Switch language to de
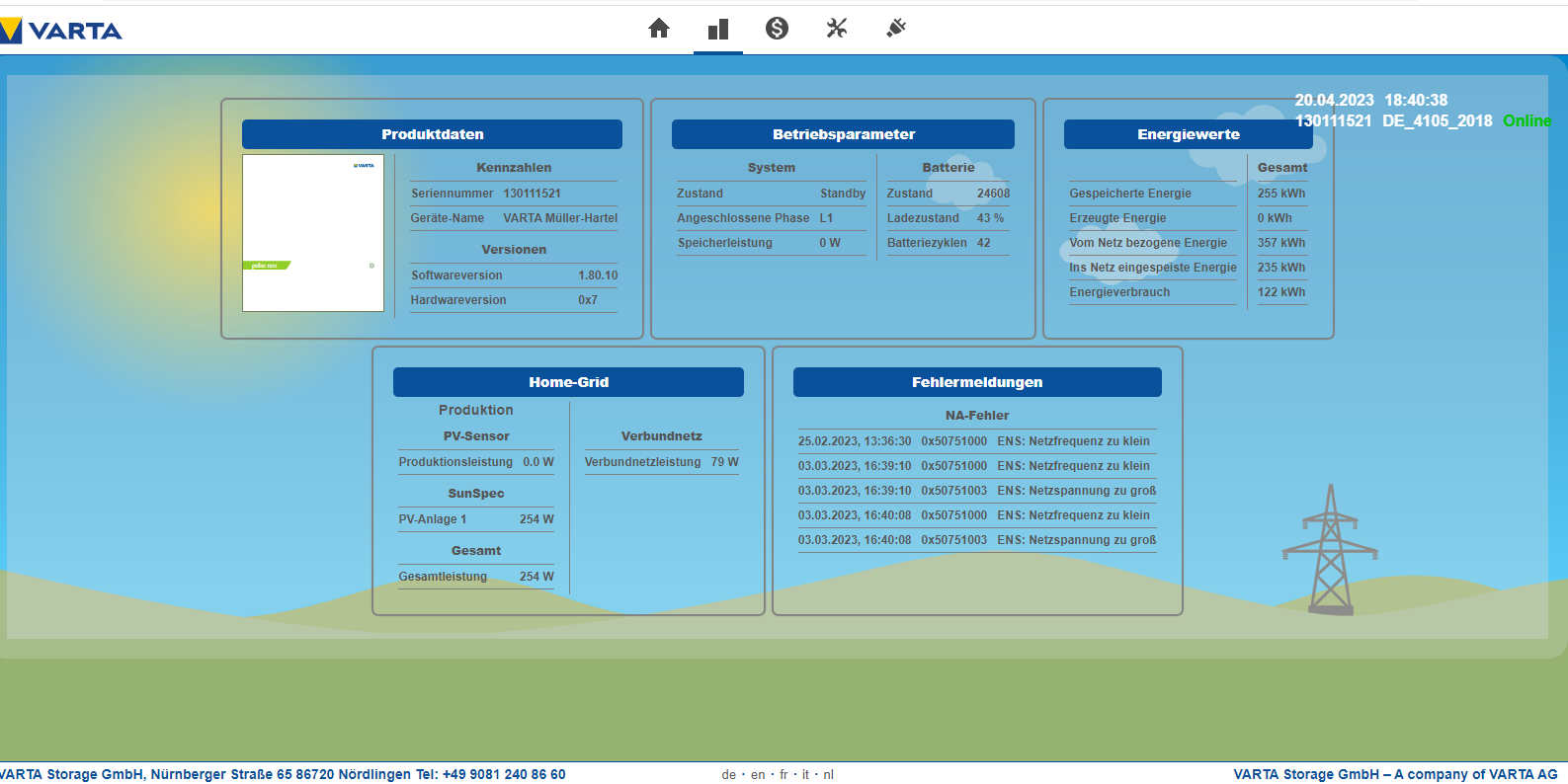Viewport: 1568px width, 784px height. [x=729, y=775]
